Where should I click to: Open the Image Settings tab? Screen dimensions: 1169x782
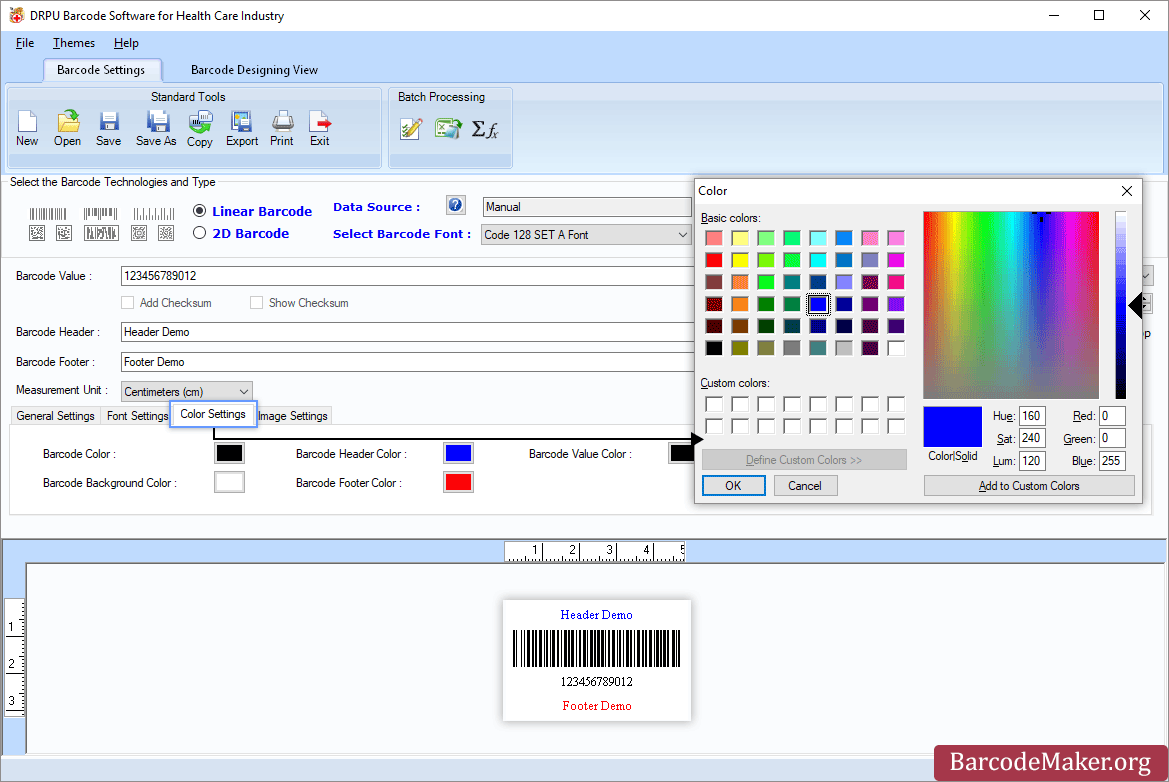click(293, 416)
